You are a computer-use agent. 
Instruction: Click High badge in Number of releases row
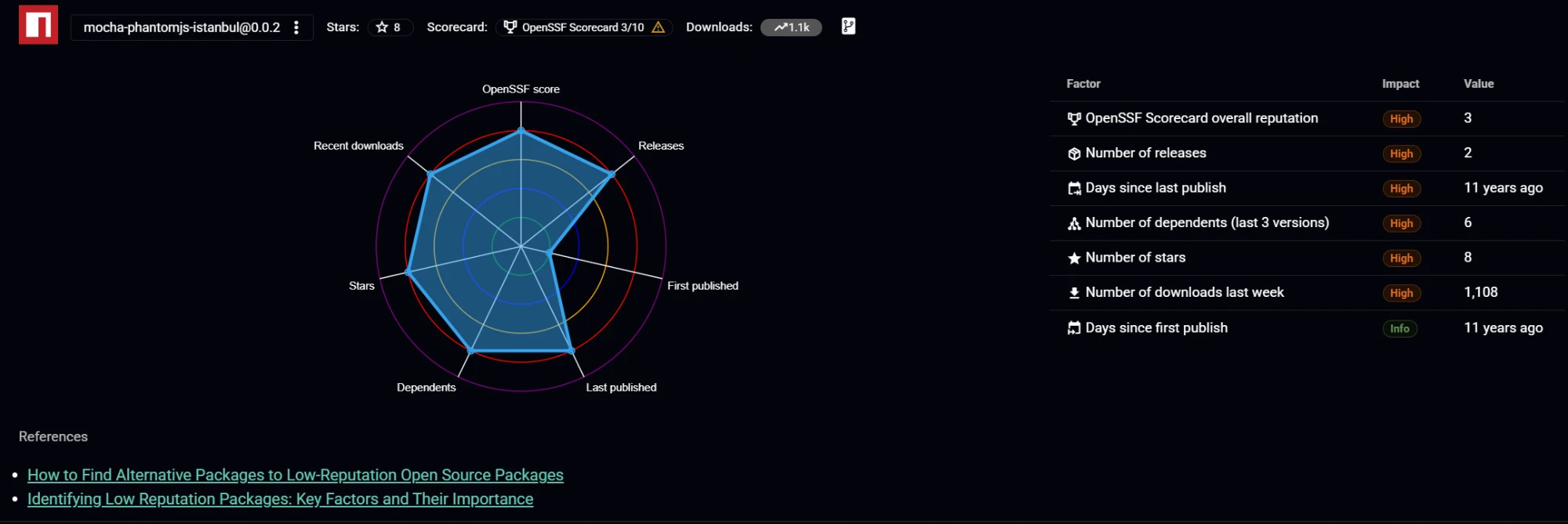(x=1401, y=154)
